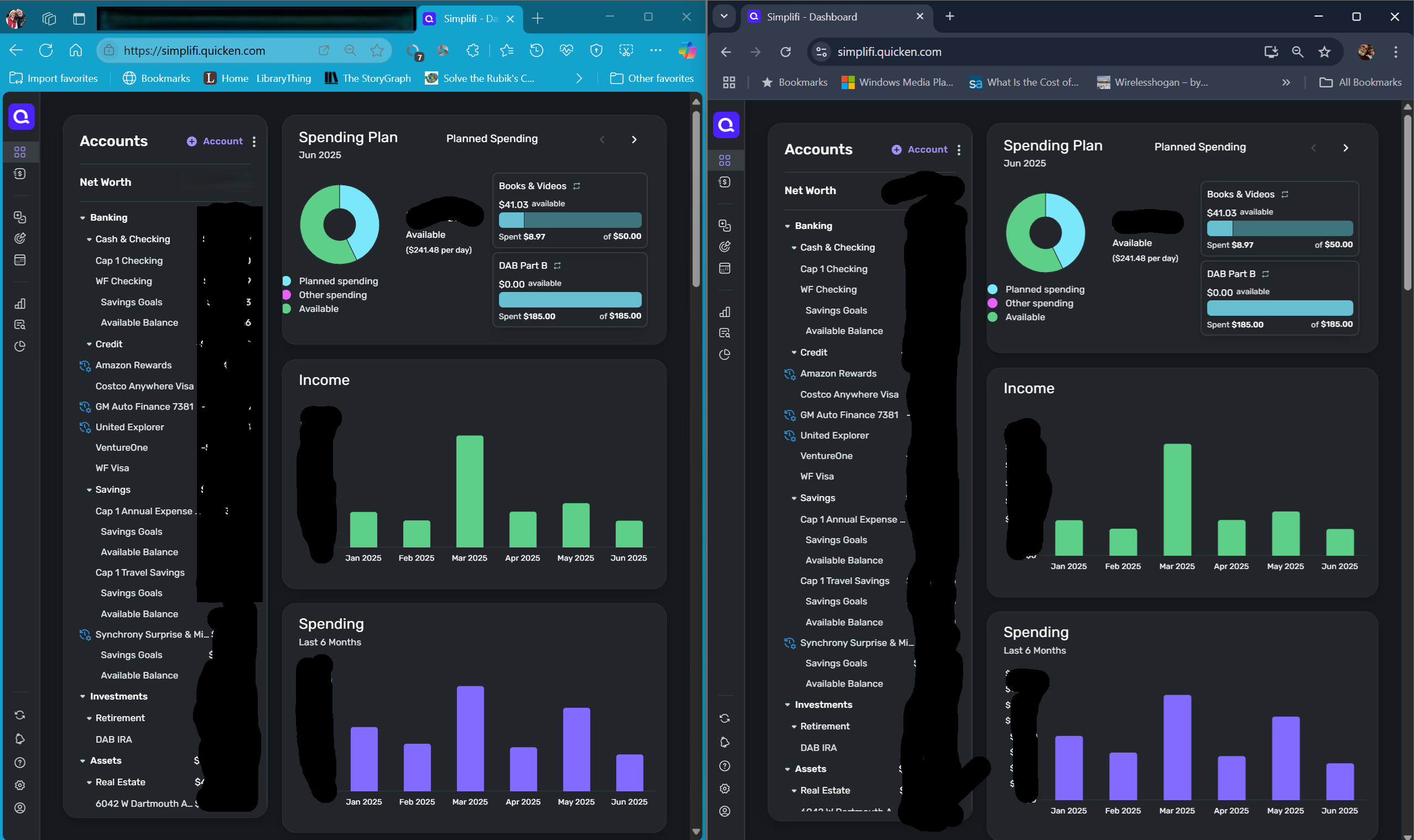Open the Bookmarks favorites item in Edge's favorites bar
1414x840 pixels.
click(157, 78)
